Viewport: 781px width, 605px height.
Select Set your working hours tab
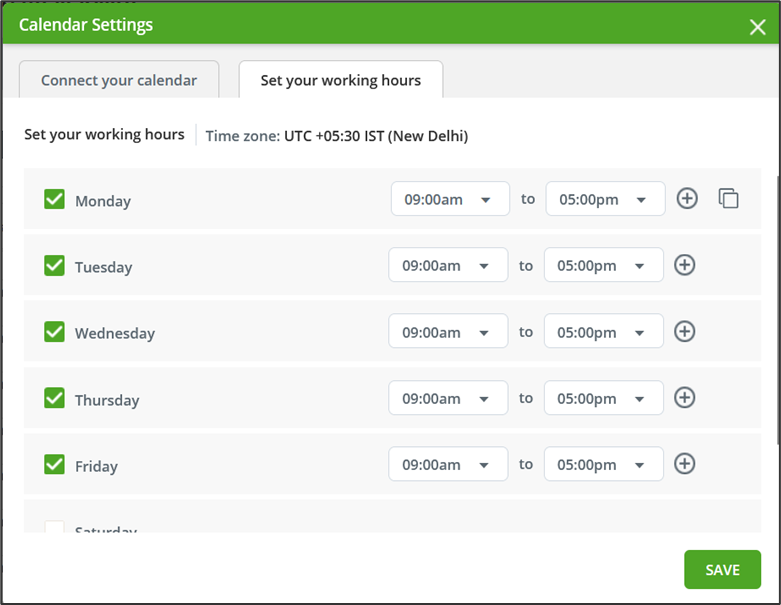pos(341,80)
